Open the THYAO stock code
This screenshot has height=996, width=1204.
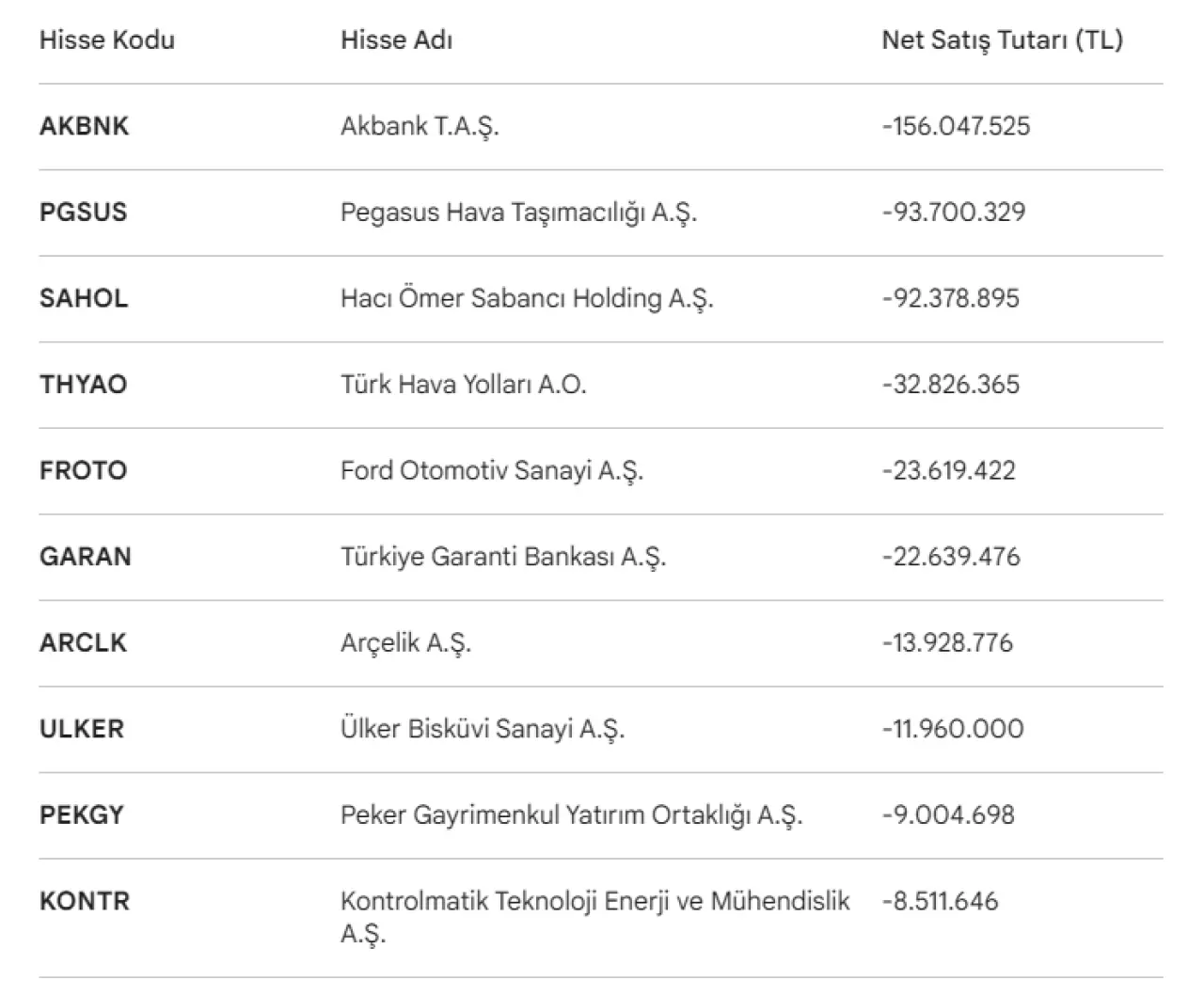[x=83, y=384]
